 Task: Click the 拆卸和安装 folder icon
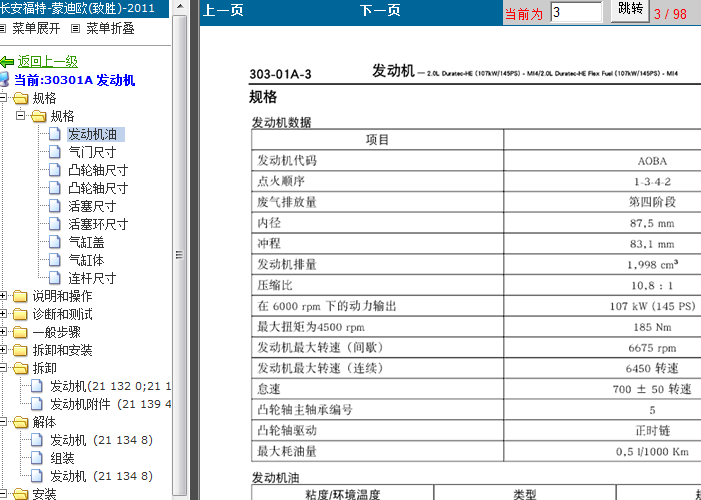(21, 350)
